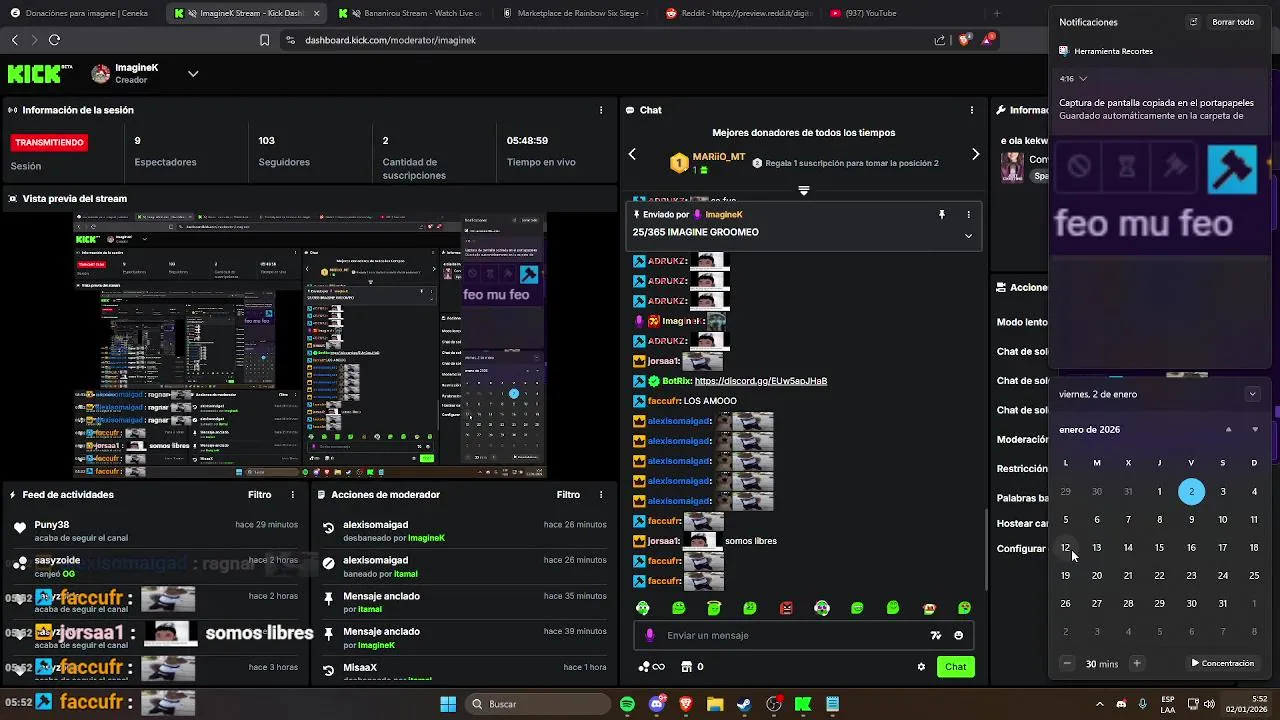Open Steam from the taskbar

click(x=744, y=704)
